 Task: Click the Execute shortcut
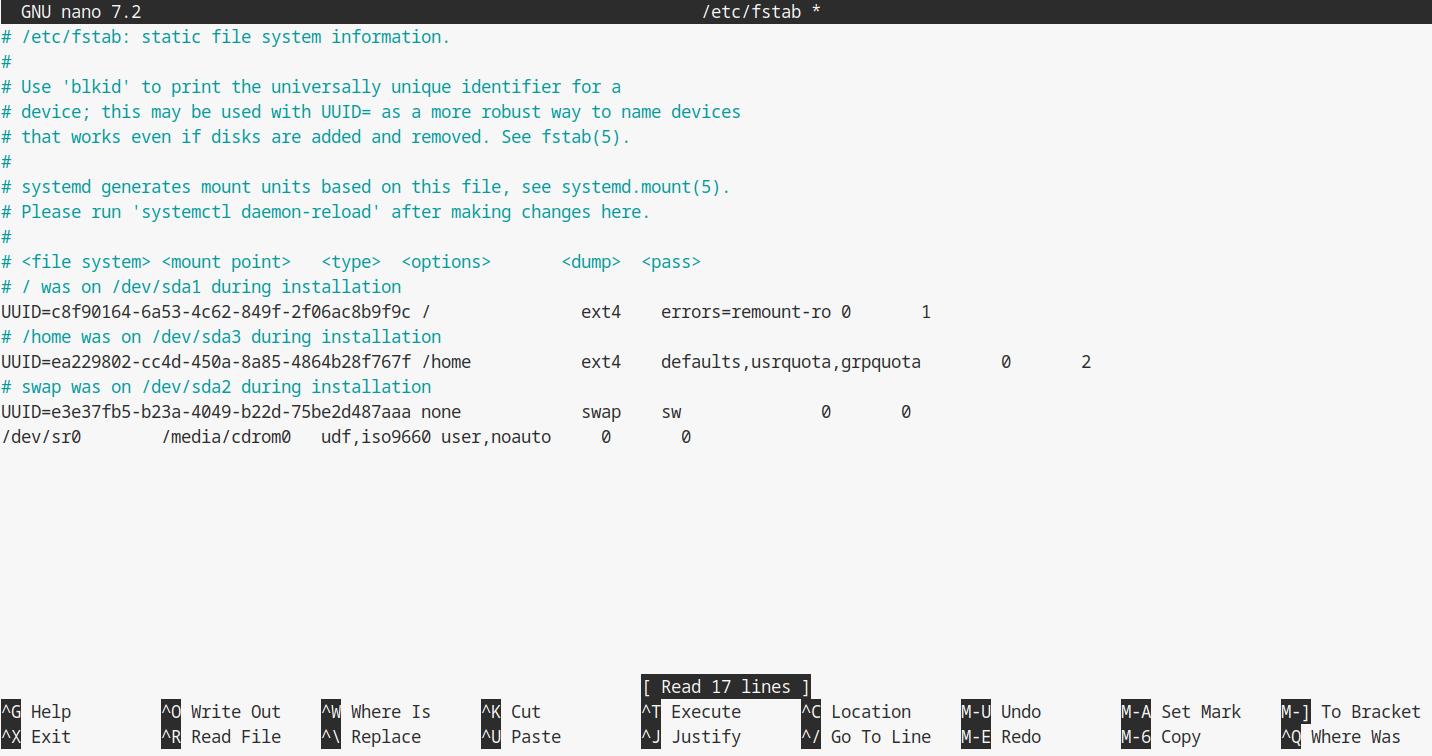point(705,712)
